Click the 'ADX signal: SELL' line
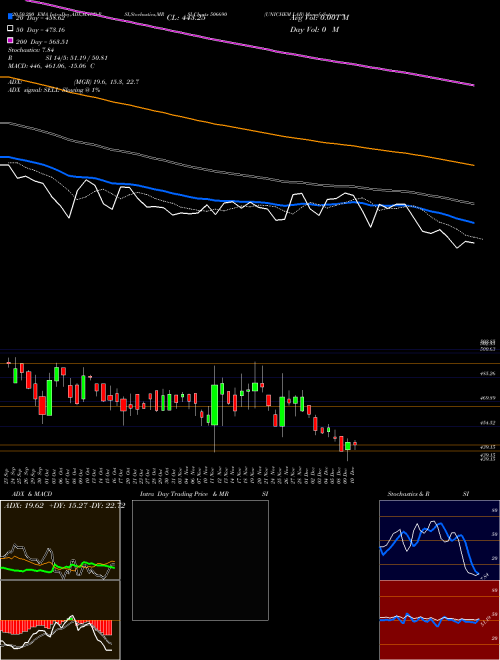The width and height of the screenshot is (500, 660). [54, 90]
